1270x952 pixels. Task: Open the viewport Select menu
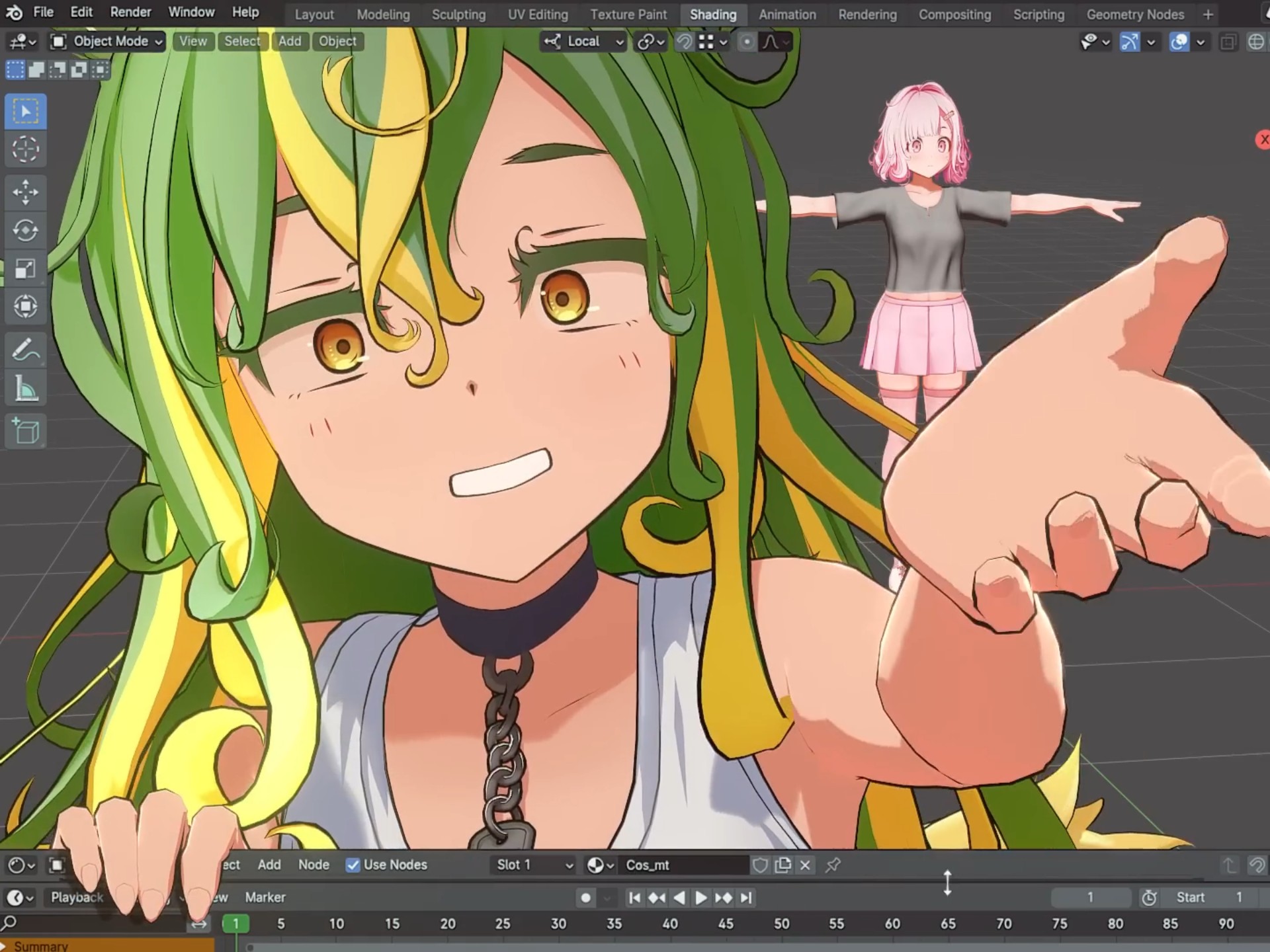tap(242, 42)
